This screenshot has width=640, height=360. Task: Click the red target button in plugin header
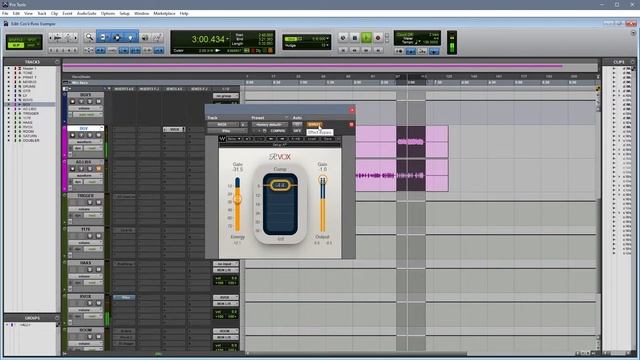pyautogui.click(x=351, y=124)
